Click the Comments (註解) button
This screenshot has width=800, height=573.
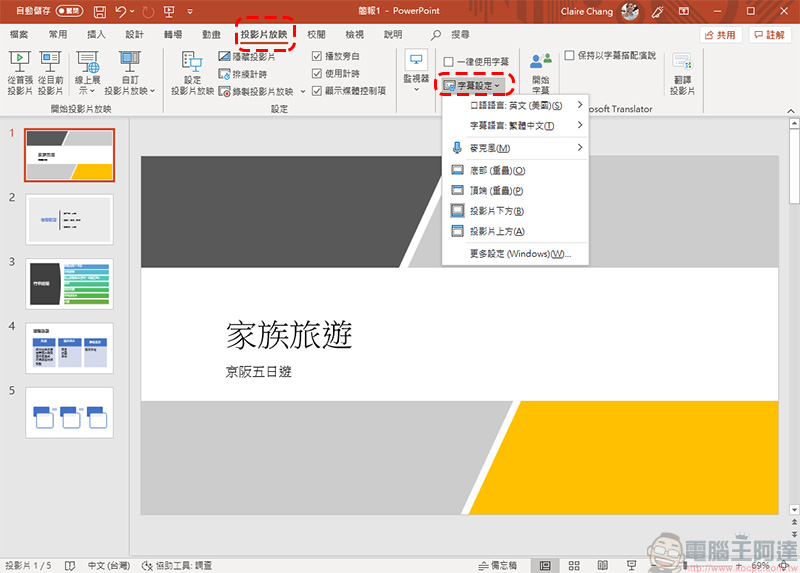pos(769,35)
